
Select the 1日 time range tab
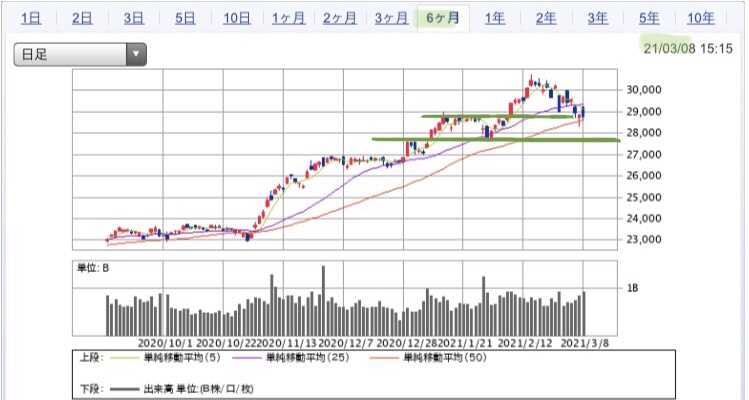click(x=31, y=18)
